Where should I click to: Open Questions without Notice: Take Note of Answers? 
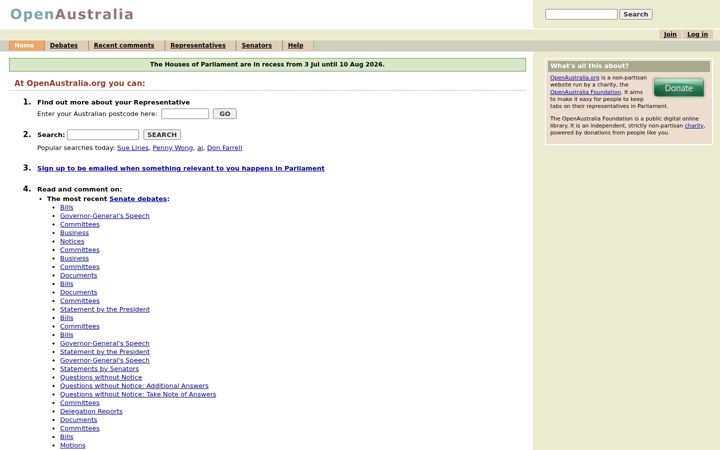(138, 394)
